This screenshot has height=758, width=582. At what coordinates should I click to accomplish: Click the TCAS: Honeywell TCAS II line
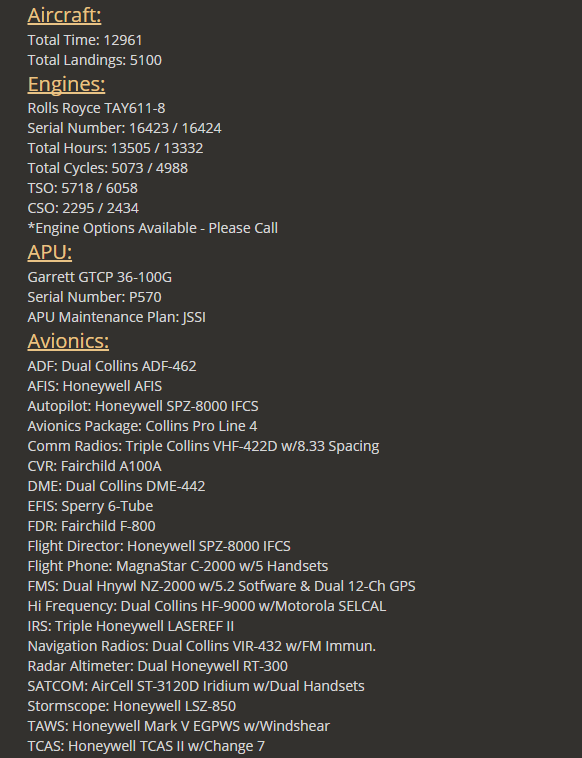(146, 746)
